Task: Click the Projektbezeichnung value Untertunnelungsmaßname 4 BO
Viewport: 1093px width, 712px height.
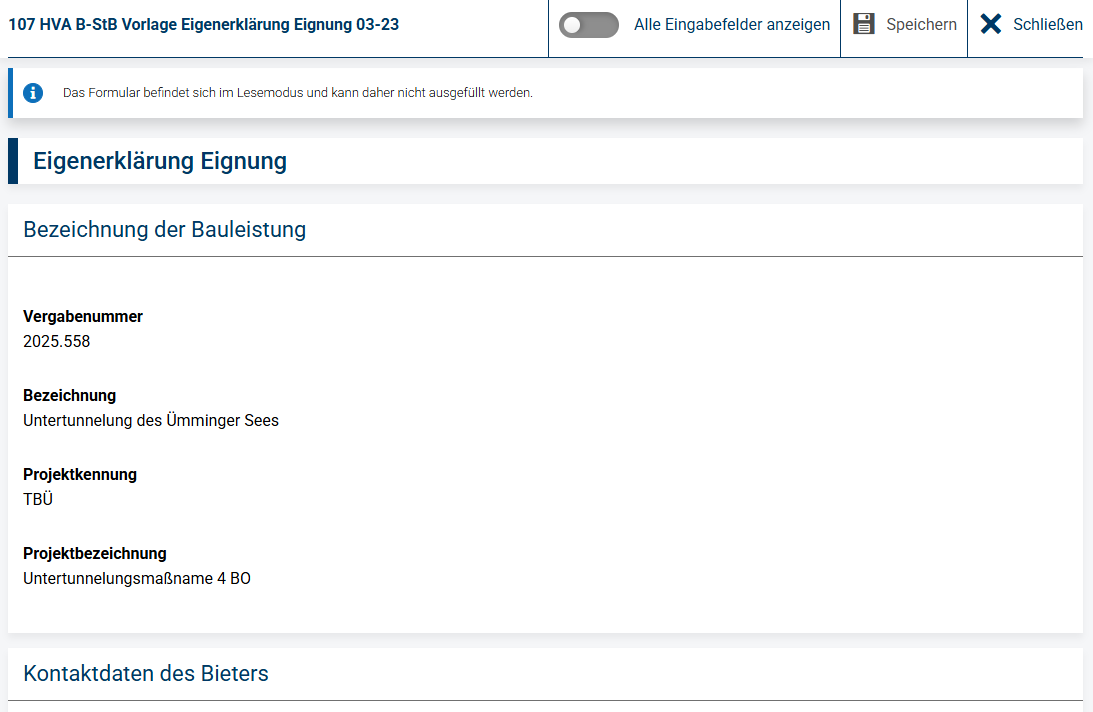Action: tap(137, 579)
